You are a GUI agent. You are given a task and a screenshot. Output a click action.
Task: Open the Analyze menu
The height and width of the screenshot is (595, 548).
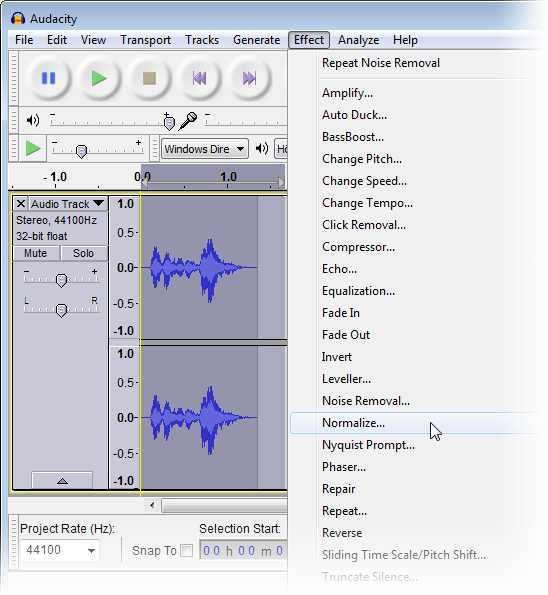tap(359, 40)
